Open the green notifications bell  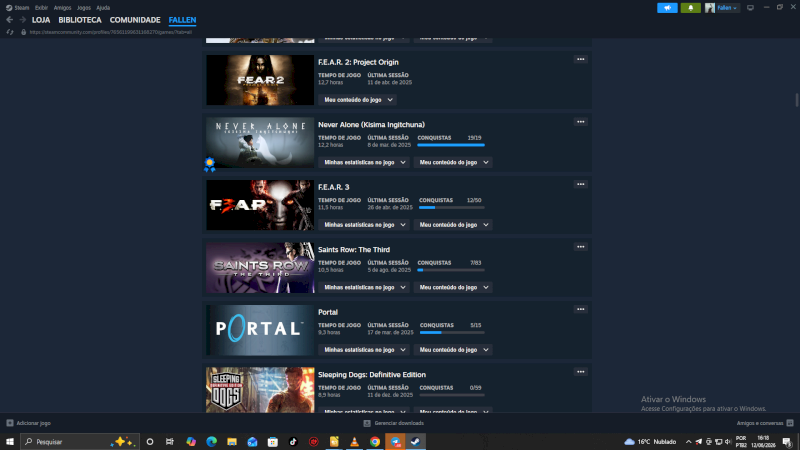coord(690,8)
